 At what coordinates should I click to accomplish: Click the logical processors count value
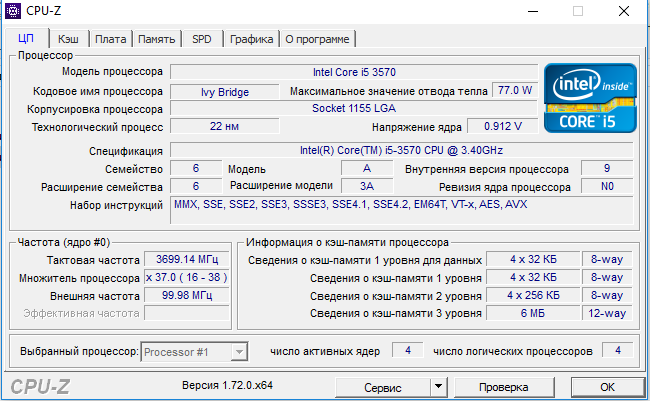click(618, 350)
